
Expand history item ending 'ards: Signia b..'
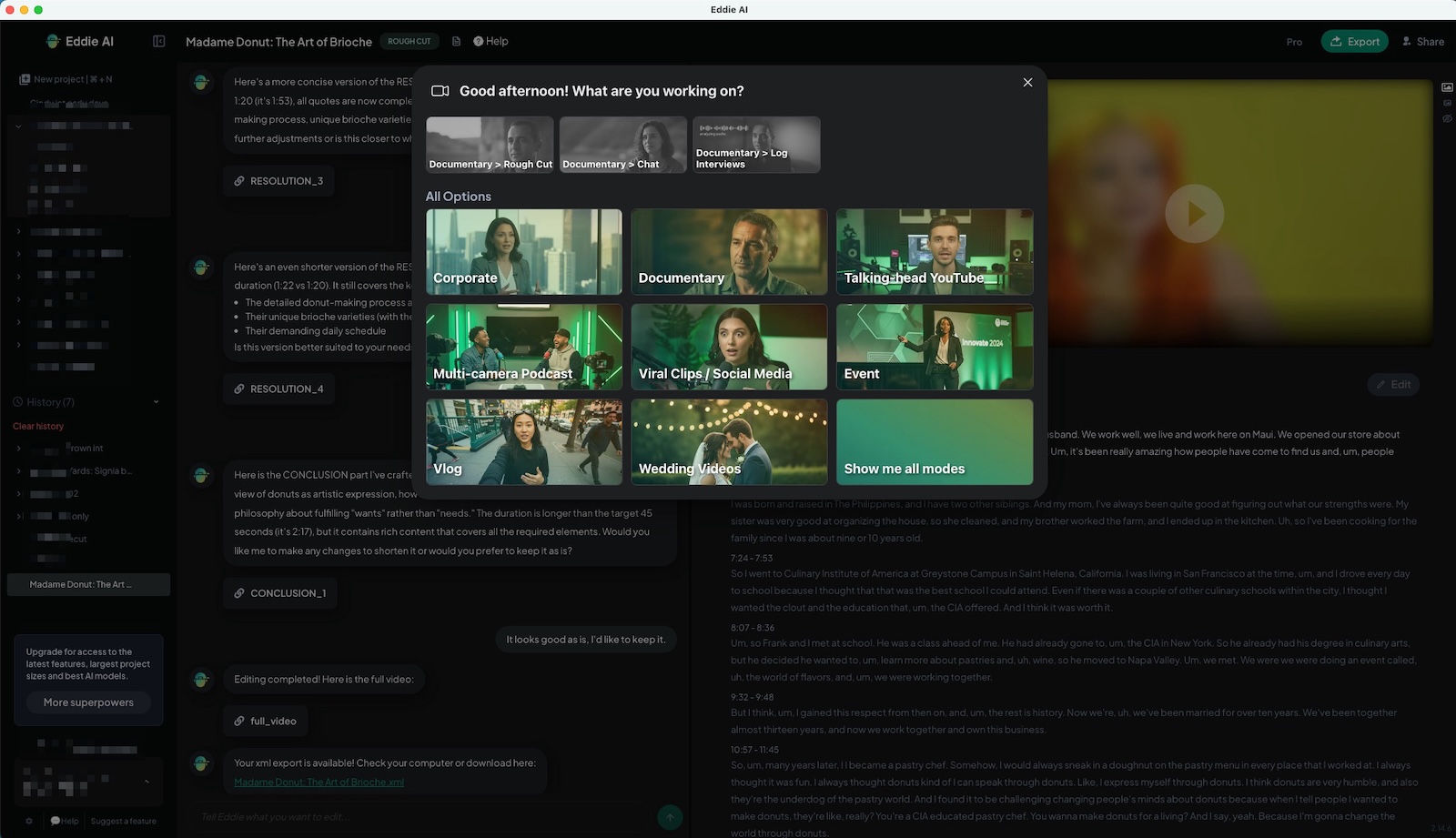click(x=18, y=471)
